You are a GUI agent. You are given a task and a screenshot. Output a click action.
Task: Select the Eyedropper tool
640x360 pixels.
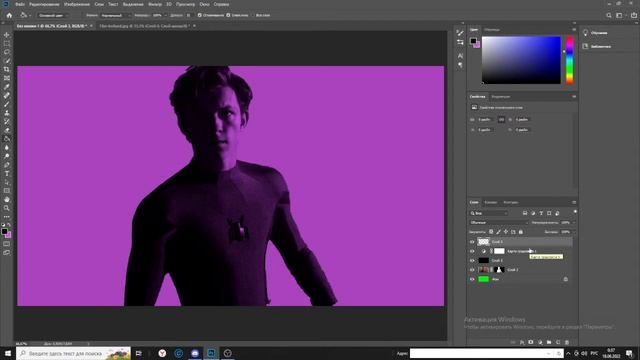[x=7, y=87]
